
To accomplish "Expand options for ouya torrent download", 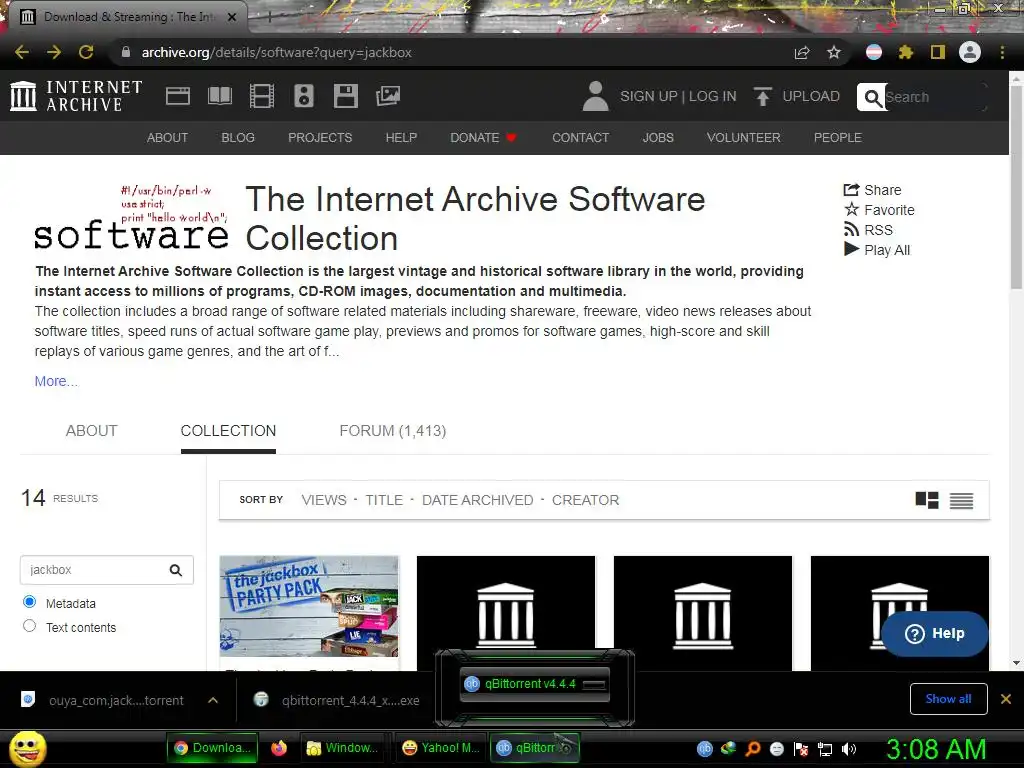I will tap(213, 700).
